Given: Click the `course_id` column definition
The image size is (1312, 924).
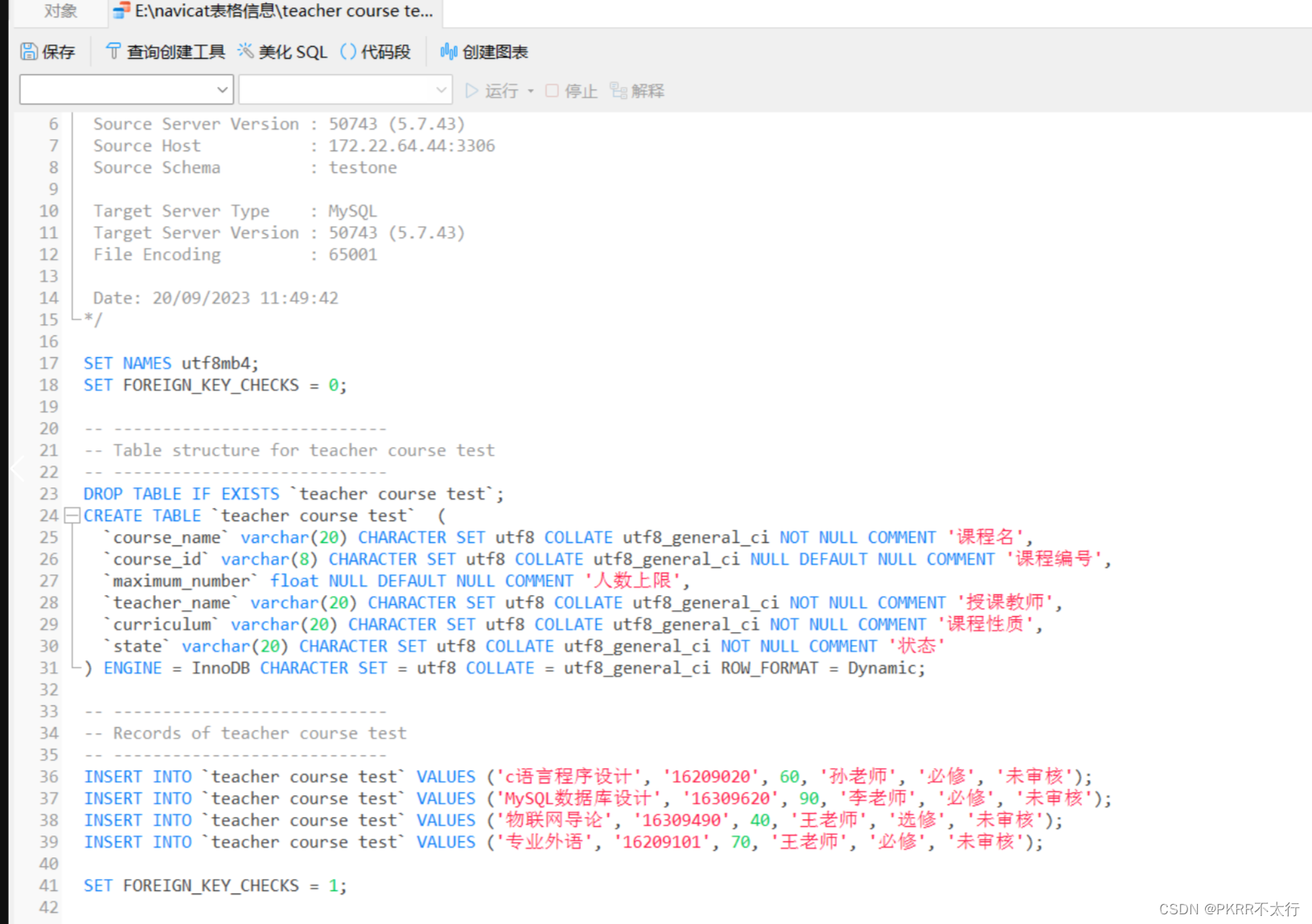Looking at the screenshot, I should point(607,559).
